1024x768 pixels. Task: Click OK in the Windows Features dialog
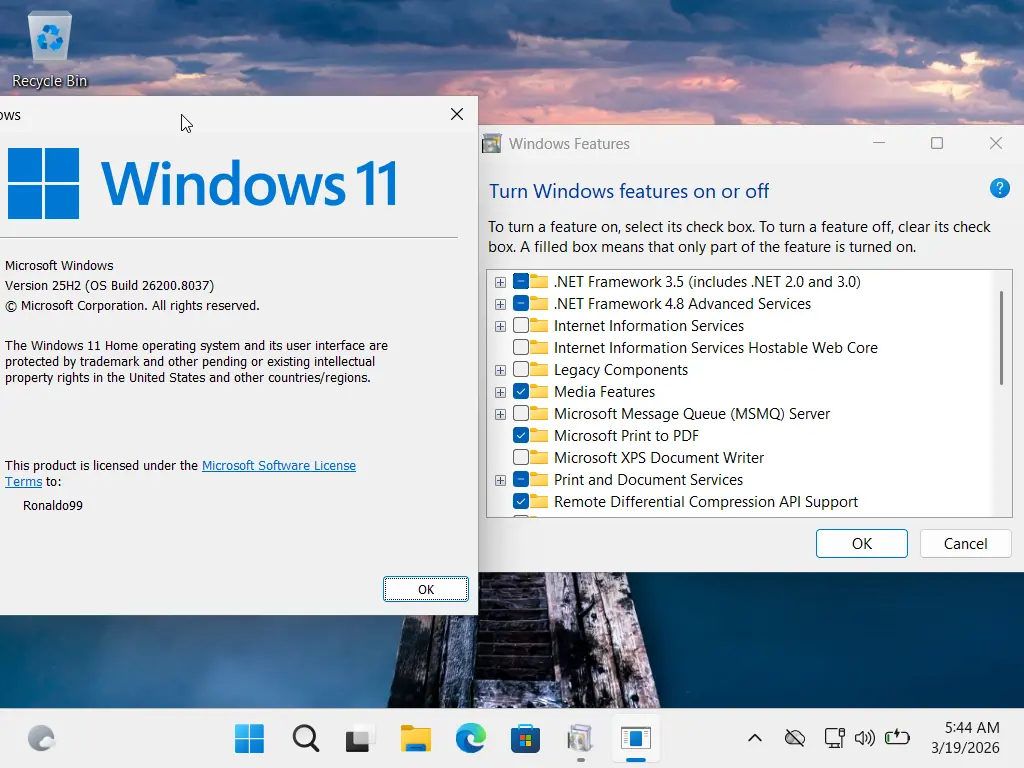861,543
